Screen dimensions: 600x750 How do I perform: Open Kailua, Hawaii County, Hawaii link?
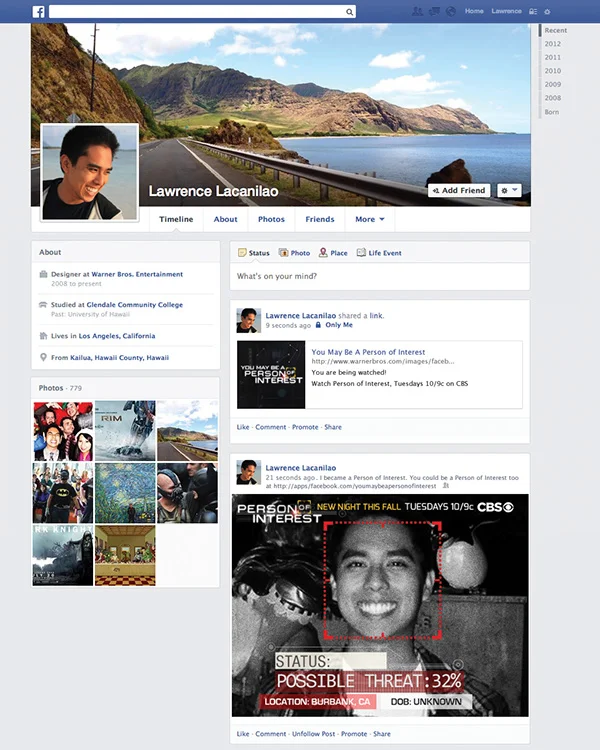(x=119, y=357)
